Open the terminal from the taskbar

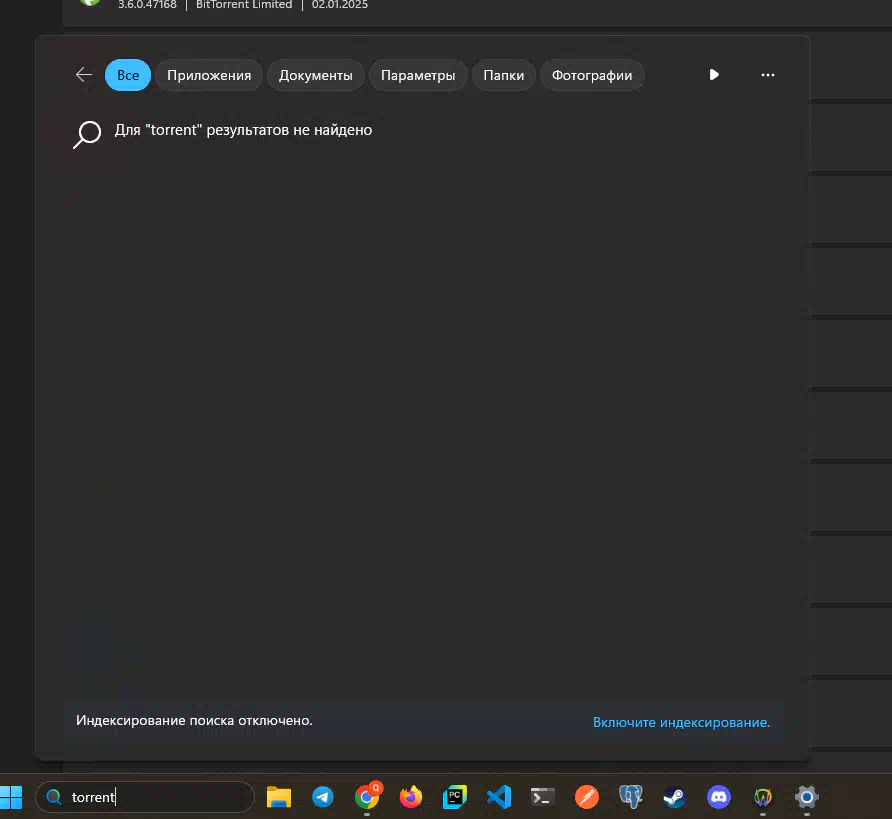pos(543,797)
